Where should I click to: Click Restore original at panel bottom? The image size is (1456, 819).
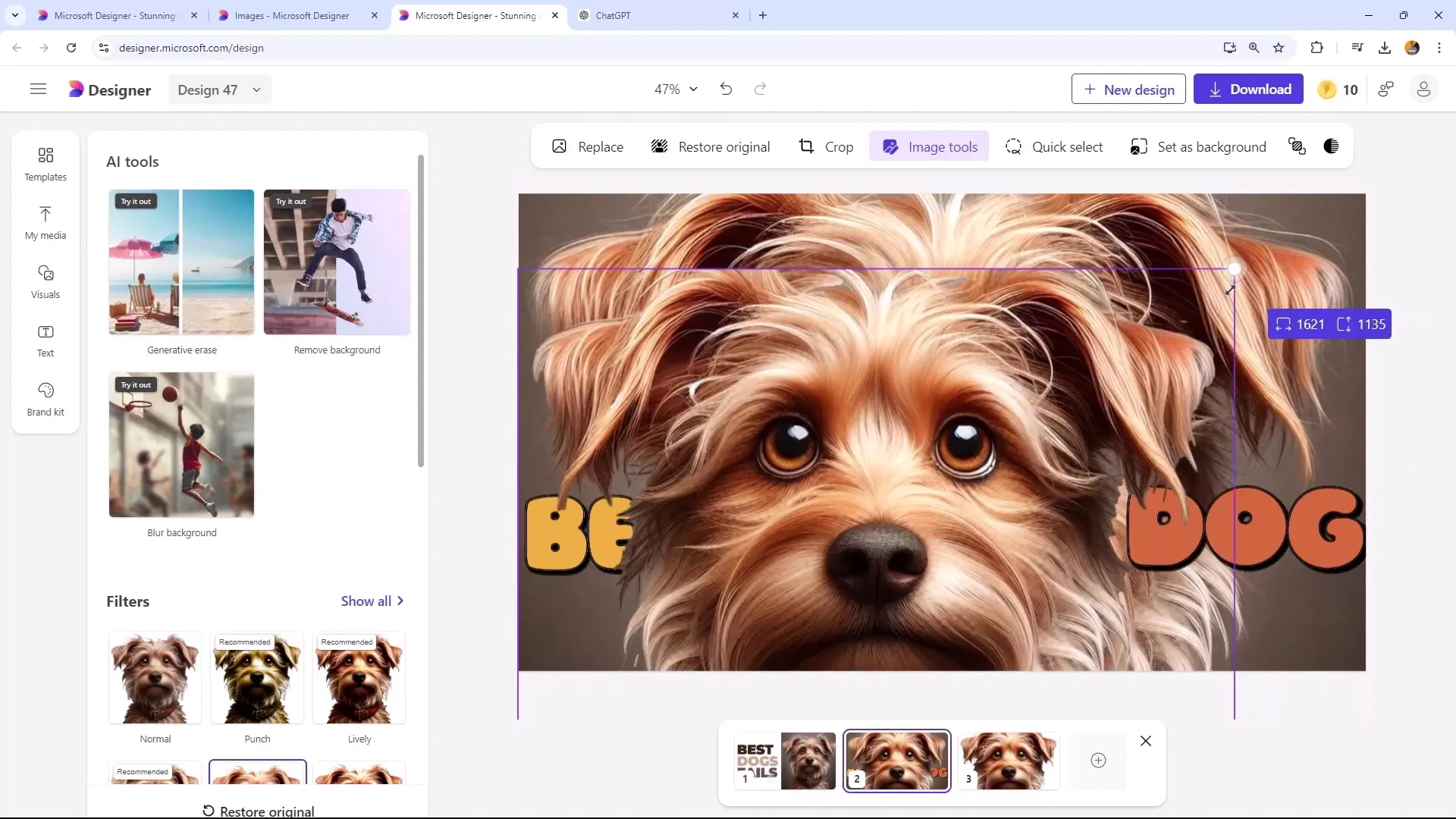(258, 811)
